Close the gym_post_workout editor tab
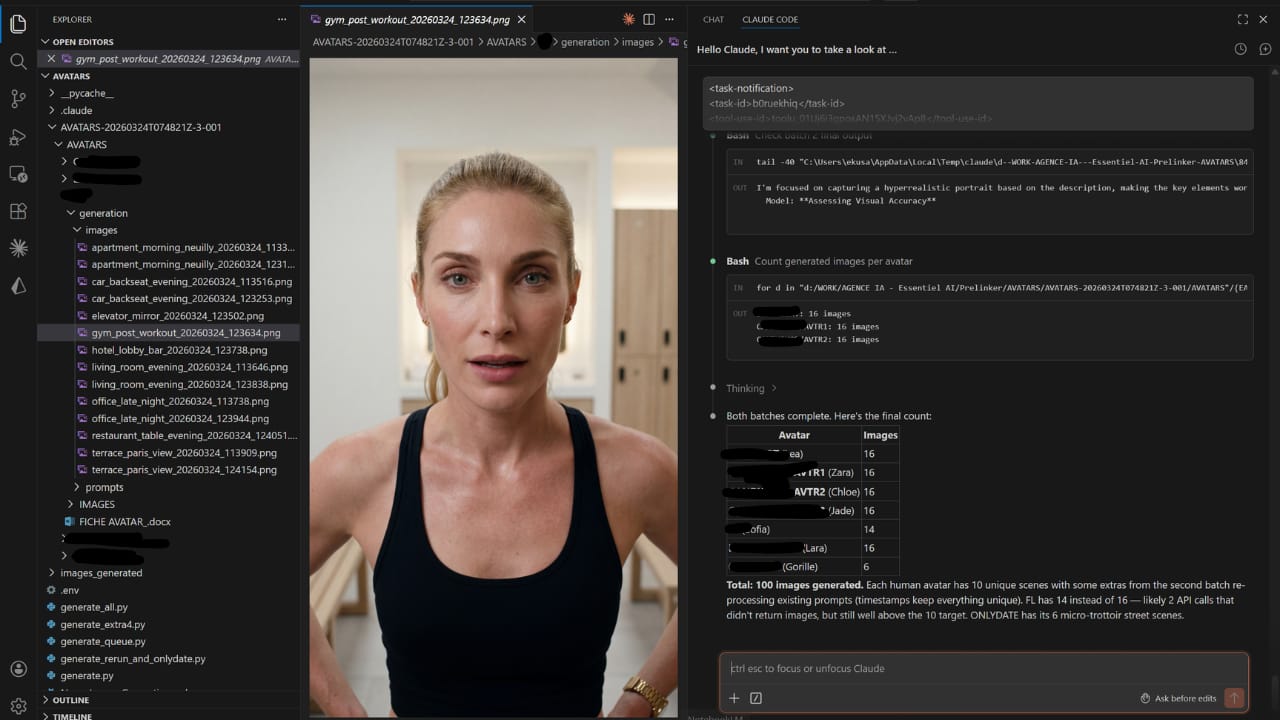1280x720 pixels. click(x=521, y=19)
